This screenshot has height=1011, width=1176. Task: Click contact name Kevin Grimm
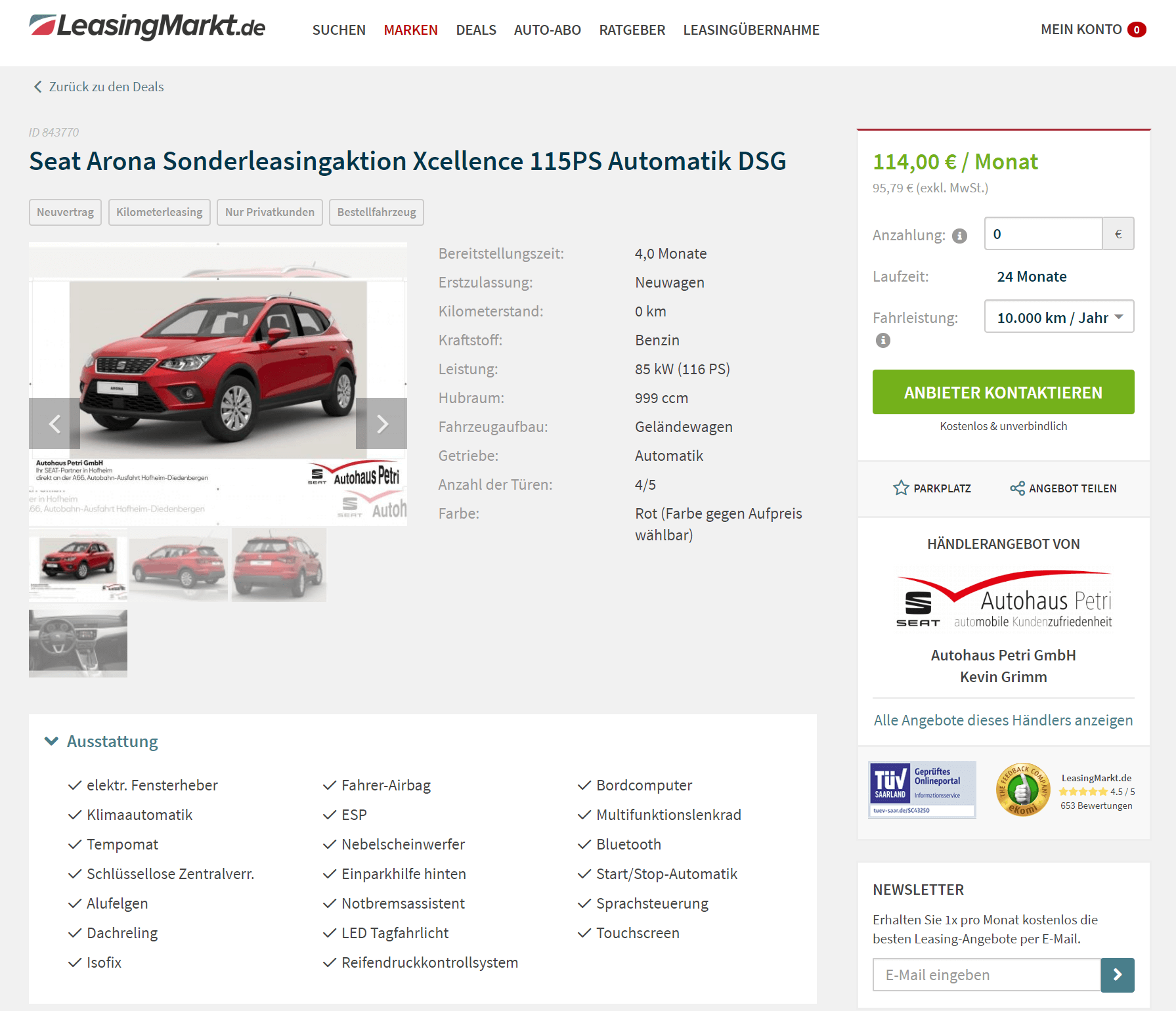click(x=1003, y=677)
